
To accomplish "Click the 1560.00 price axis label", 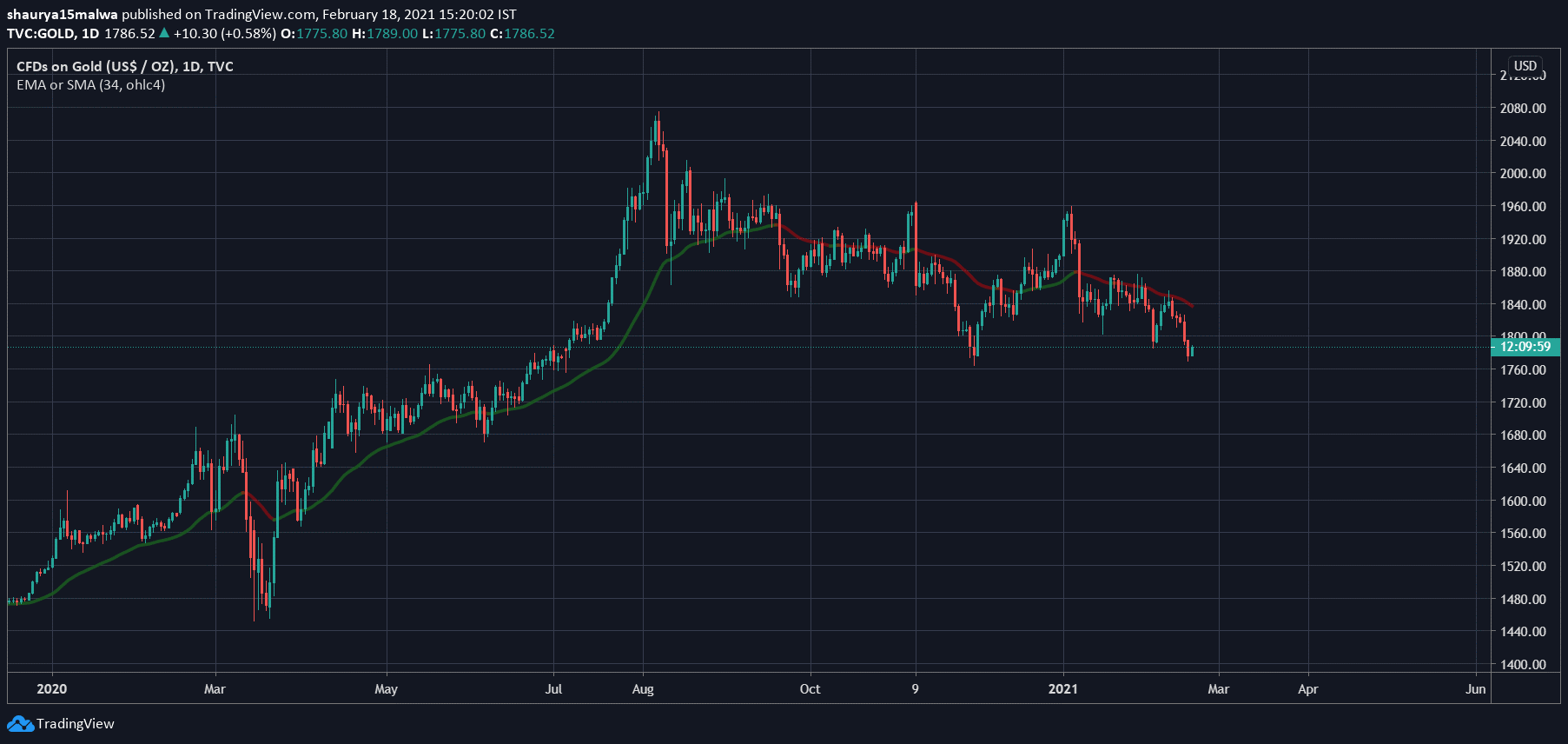I will point(1523,534).
